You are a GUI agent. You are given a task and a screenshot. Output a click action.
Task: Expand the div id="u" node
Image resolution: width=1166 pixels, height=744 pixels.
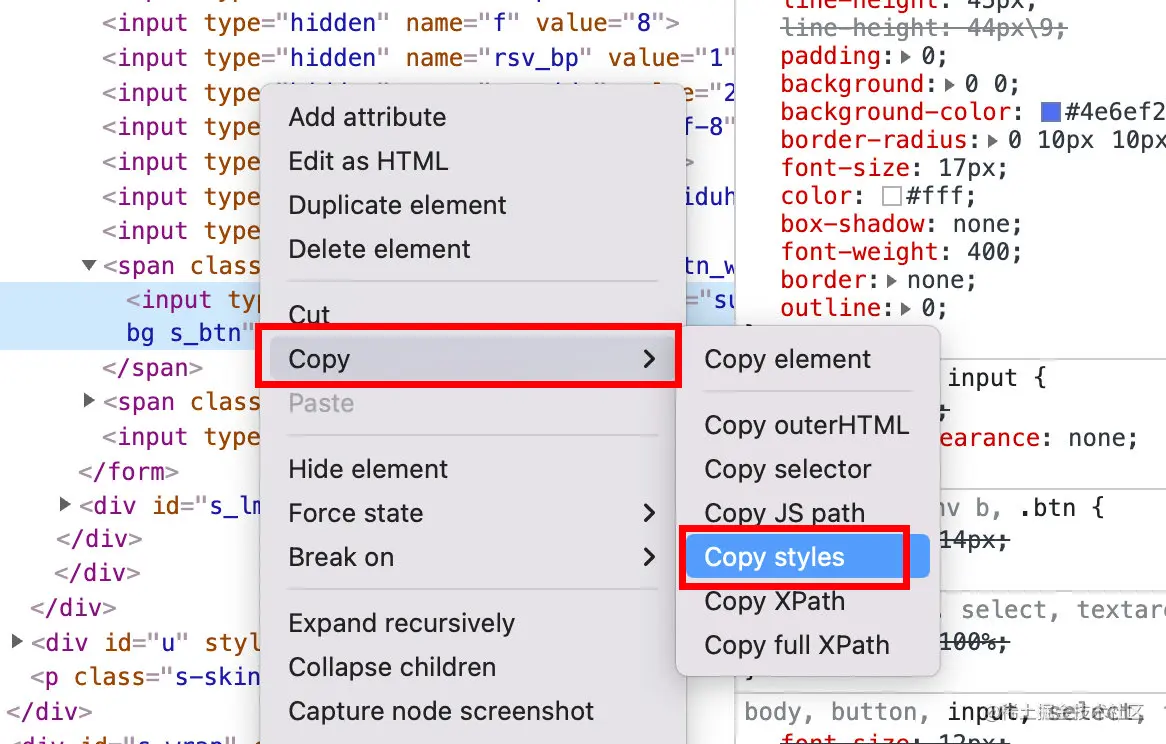point(17,641)
